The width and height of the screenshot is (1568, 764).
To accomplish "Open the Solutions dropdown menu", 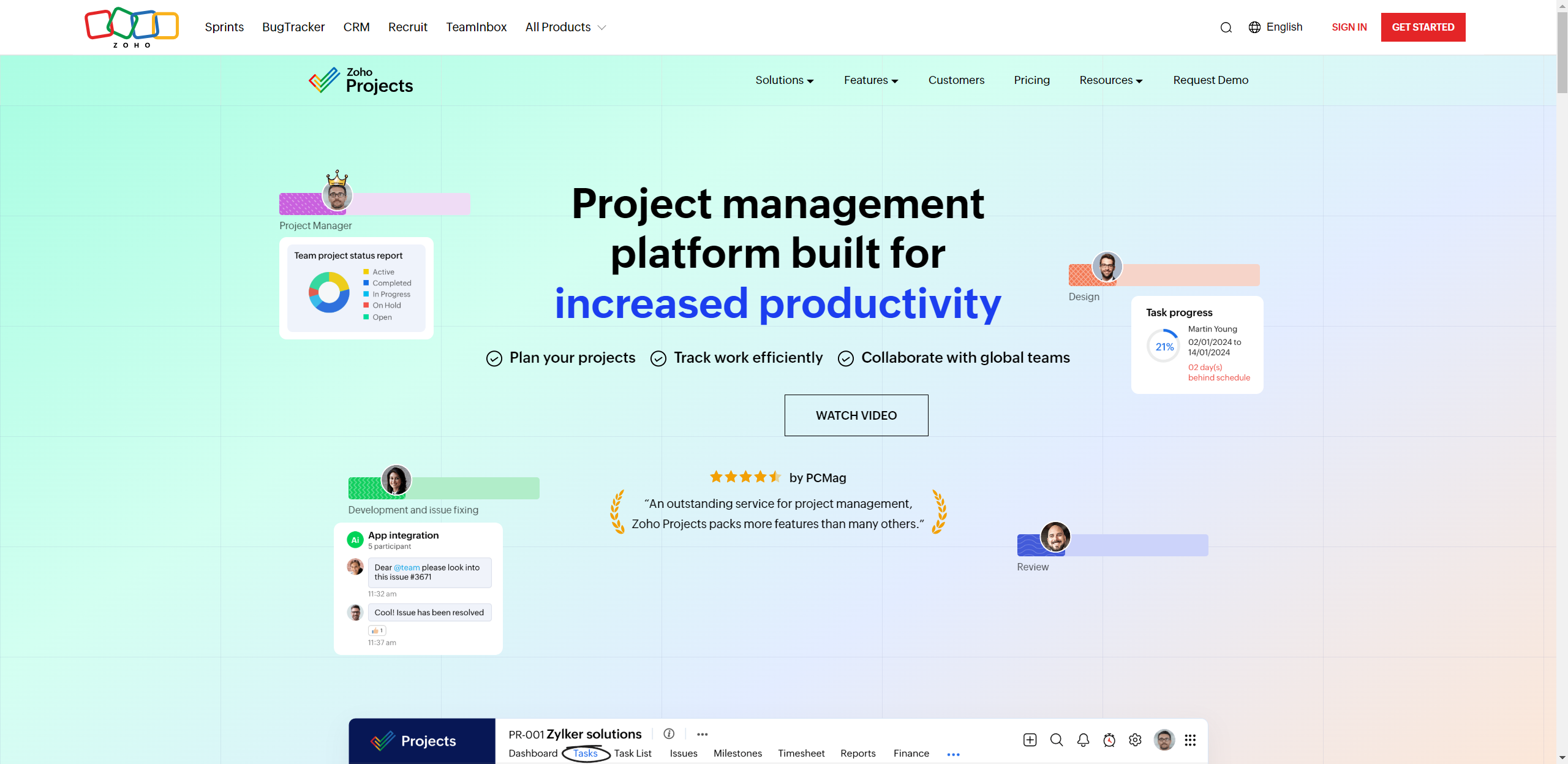I will [x=785, y=80].
